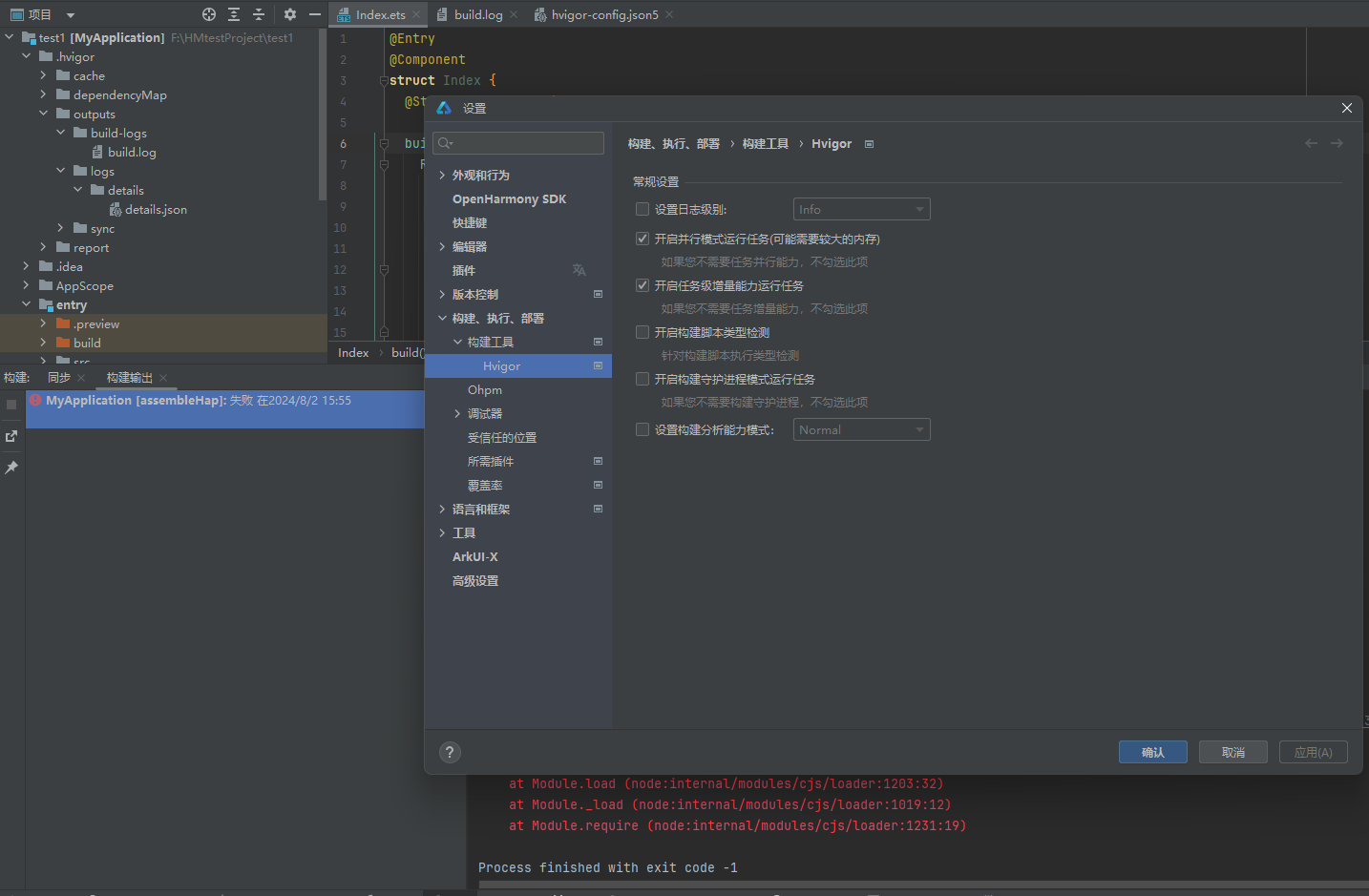Click the 取消 button
The width and height of the screenshot is (1369, 896).
[x=1233, y=752]
